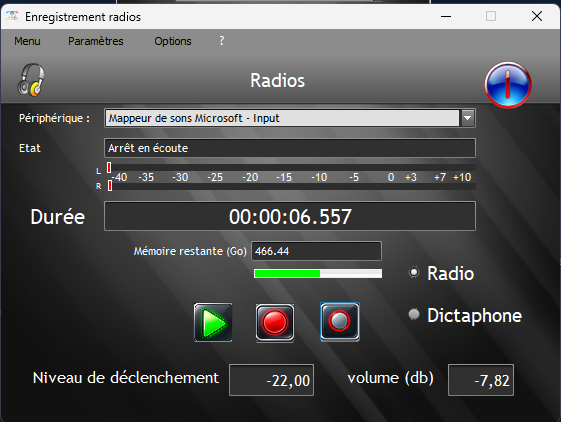Click the Radios heading
The height and width of the screenshot is (422, 561).
point(277,81)
